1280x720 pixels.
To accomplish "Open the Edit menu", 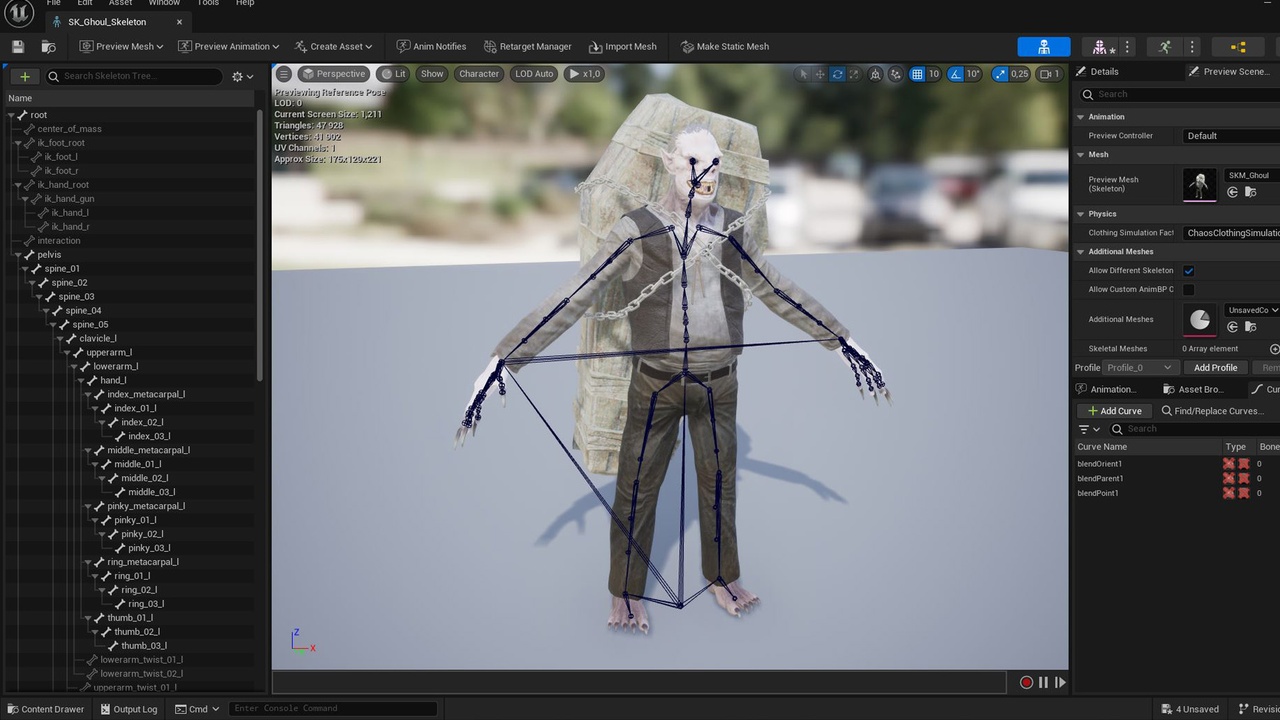I will point(85,3).
